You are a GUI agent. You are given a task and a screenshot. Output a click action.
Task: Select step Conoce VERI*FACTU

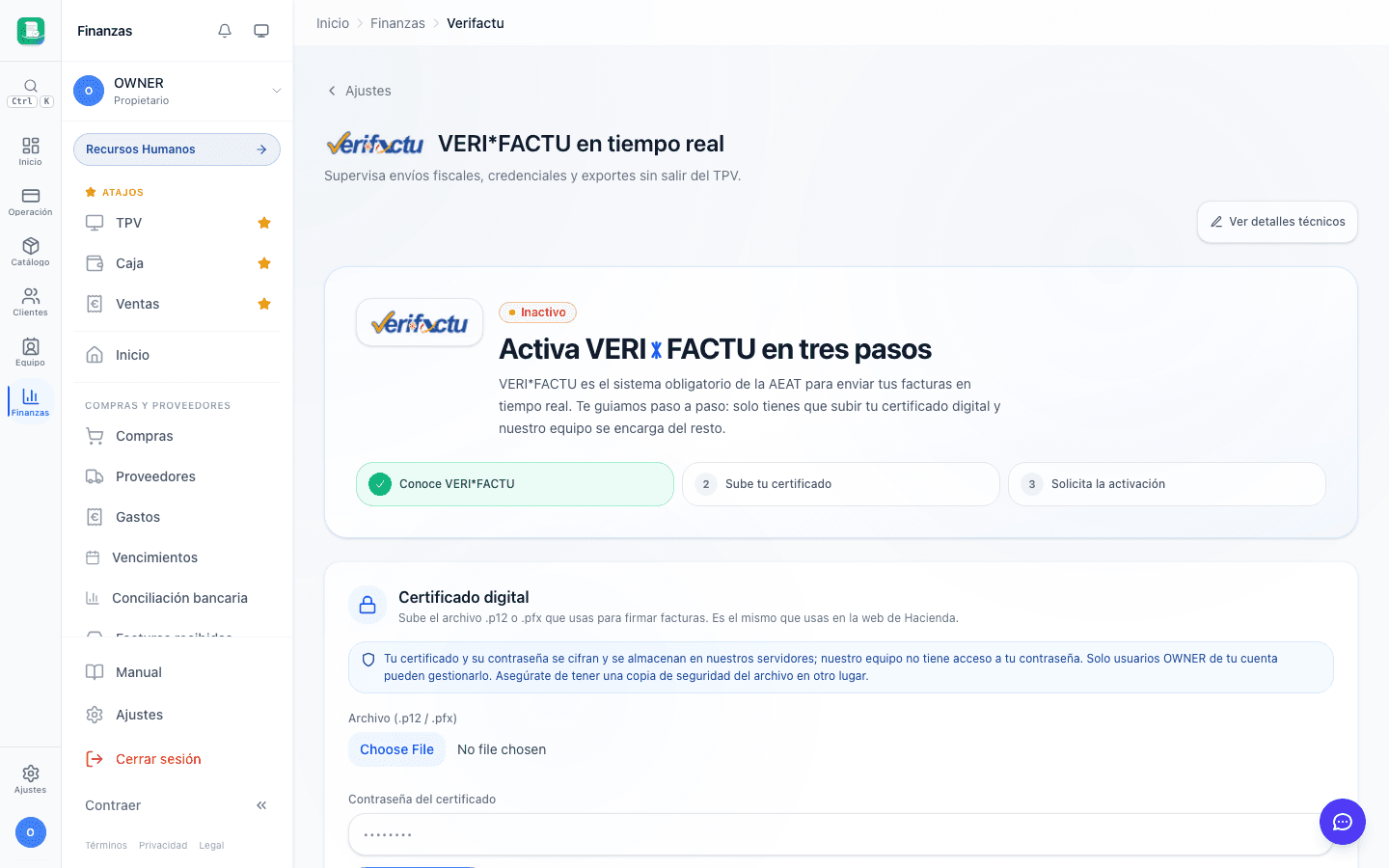point(515,484)
